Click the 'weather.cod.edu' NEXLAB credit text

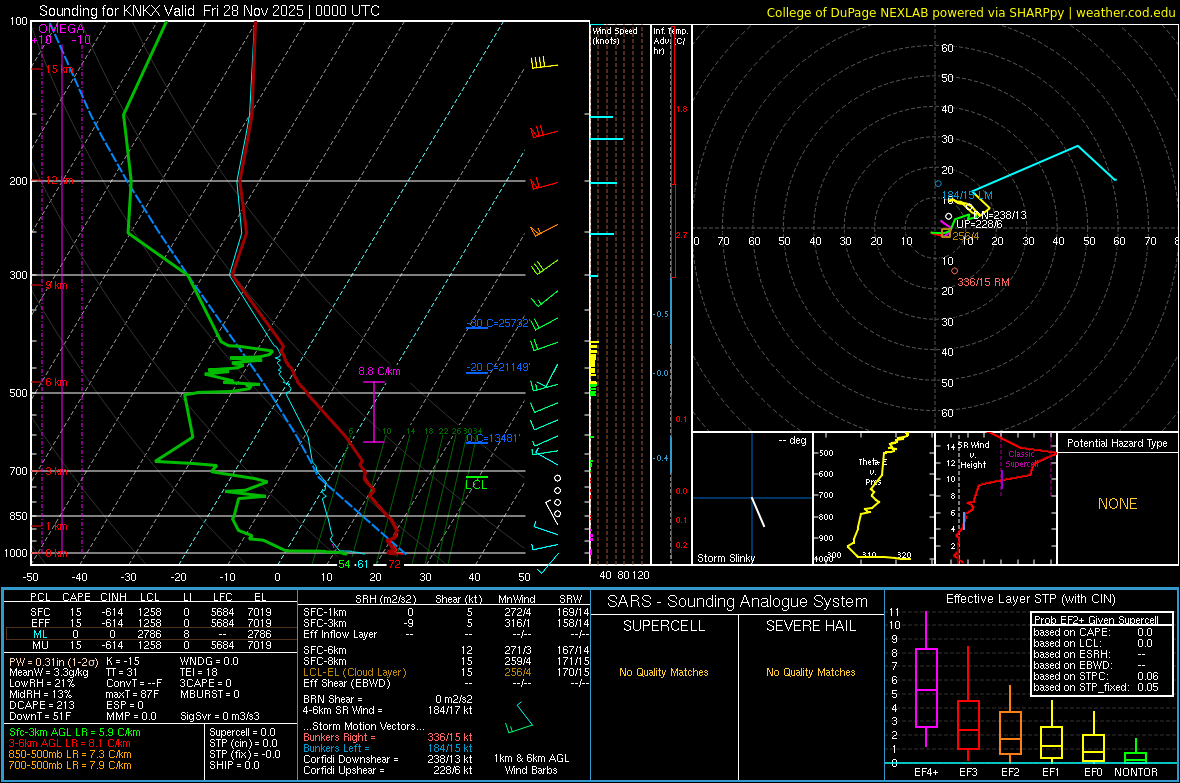pyautogui.click(x=1125, y=12)
